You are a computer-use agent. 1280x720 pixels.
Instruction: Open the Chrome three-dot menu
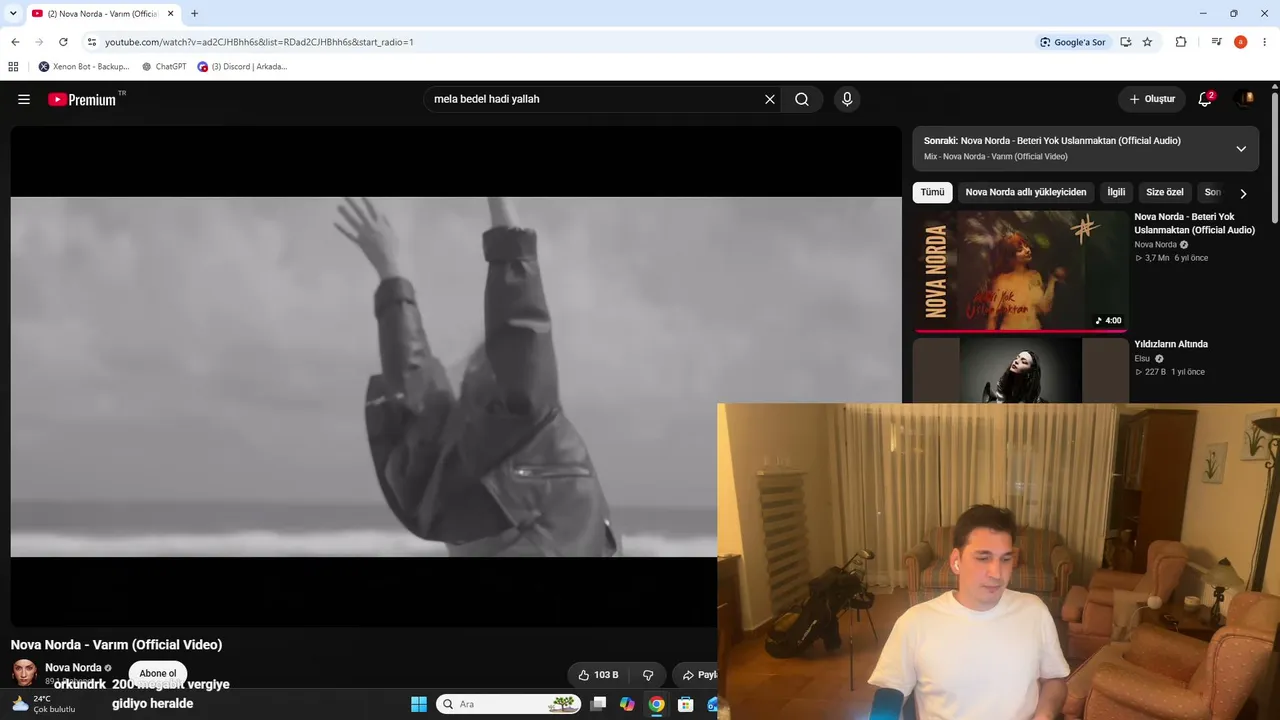pos(1265,42)
